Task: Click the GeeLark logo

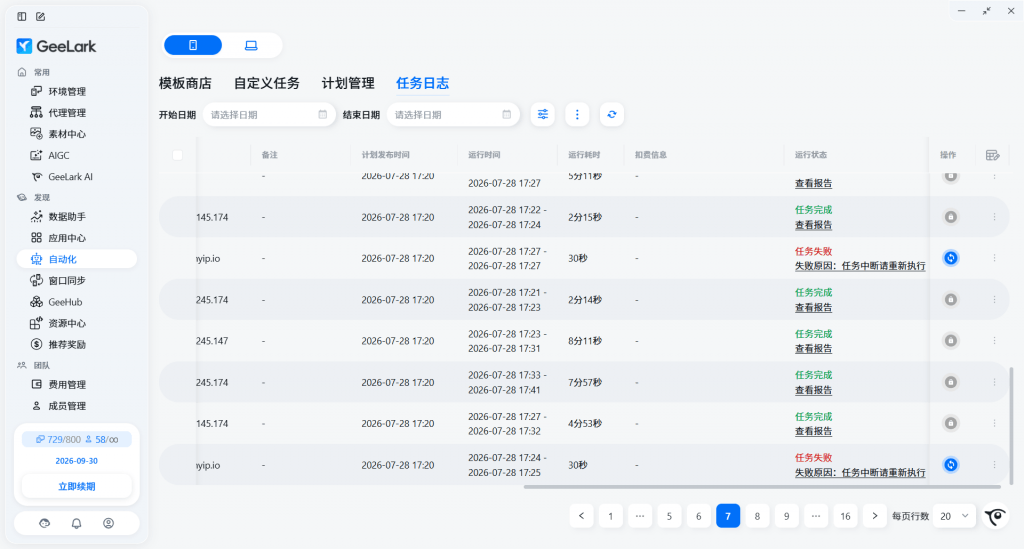Action: 56,46
